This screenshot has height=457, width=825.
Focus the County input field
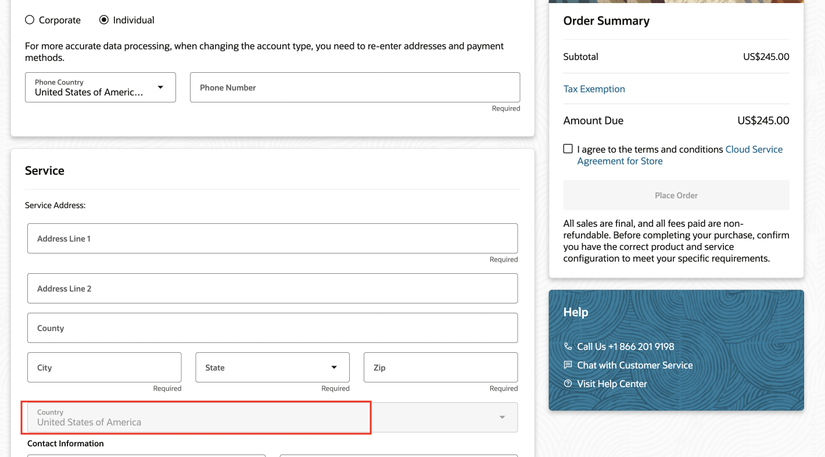coord(273,328)
